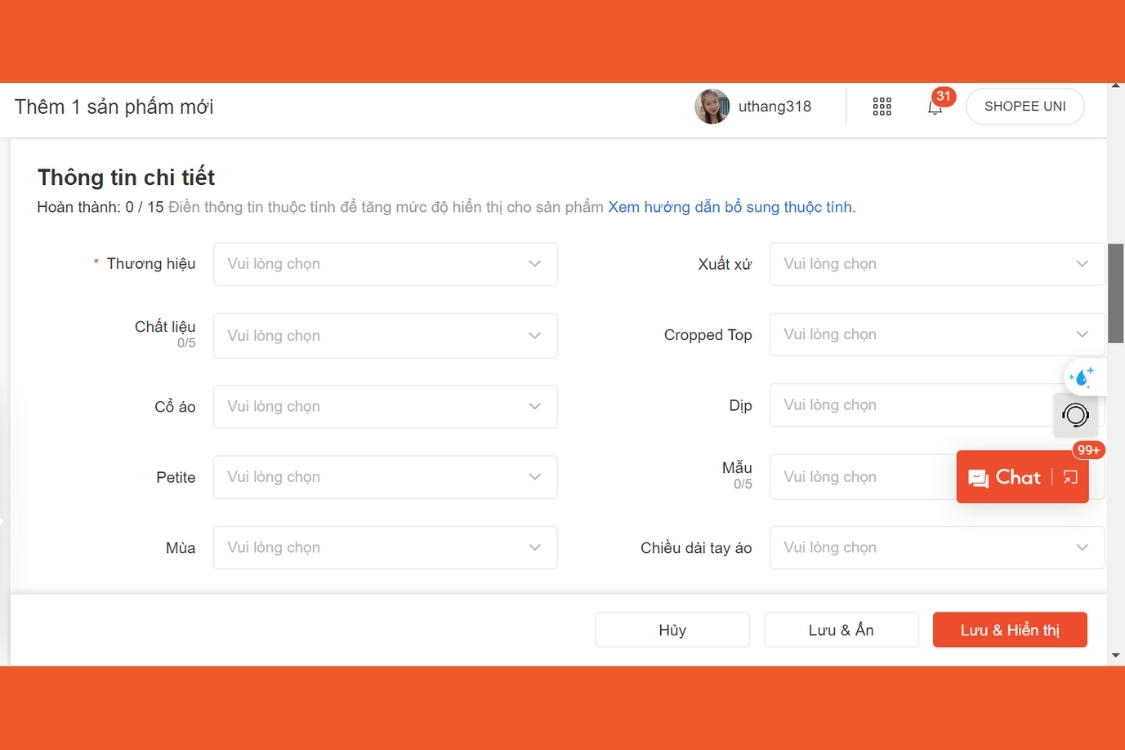Click the uthang318 profile avatar
This screenshot has width=1125, height=750.
pos(712,106)
